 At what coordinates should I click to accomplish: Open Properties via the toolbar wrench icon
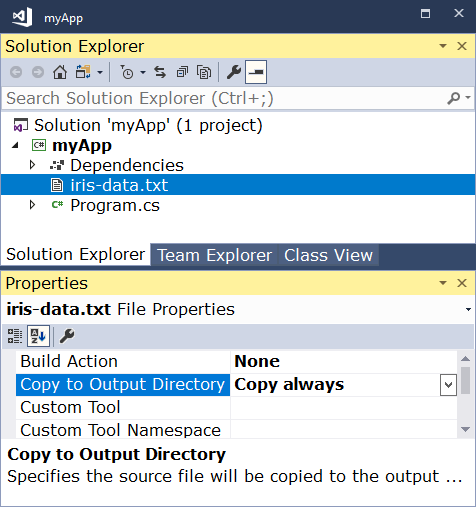[234, 72]
